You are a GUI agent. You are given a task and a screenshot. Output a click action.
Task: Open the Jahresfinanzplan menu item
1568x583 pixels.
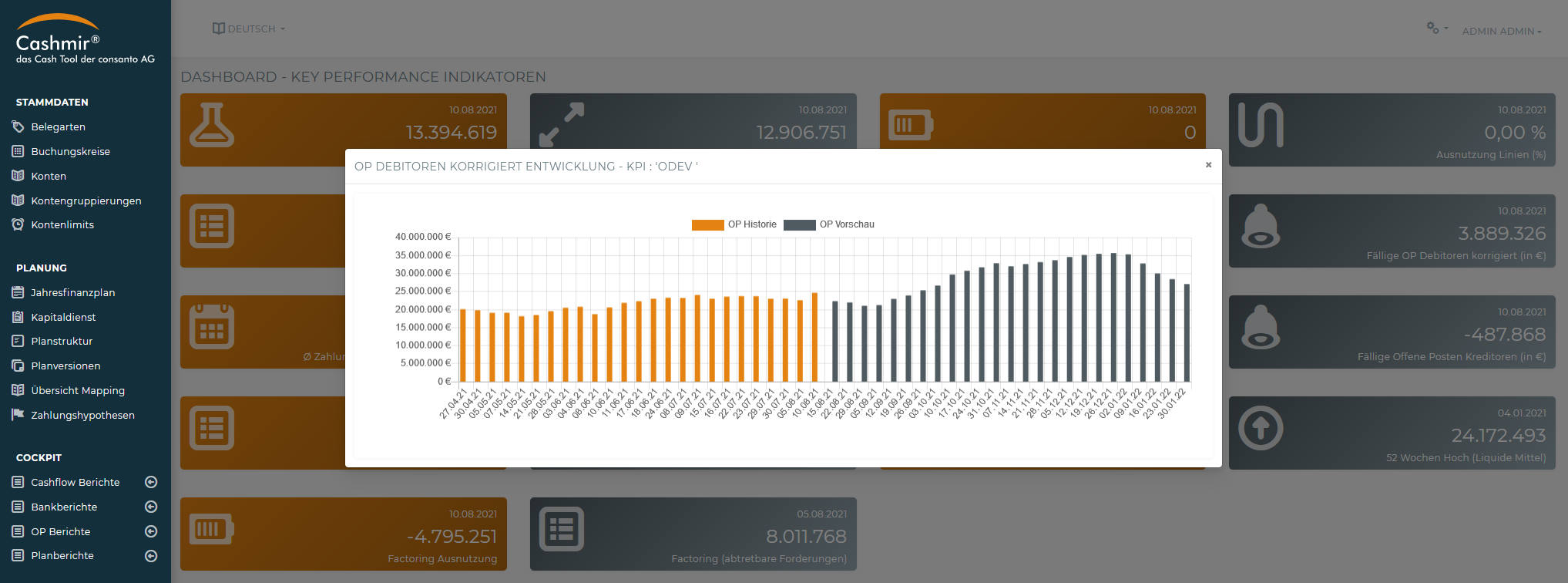point(72,292)
